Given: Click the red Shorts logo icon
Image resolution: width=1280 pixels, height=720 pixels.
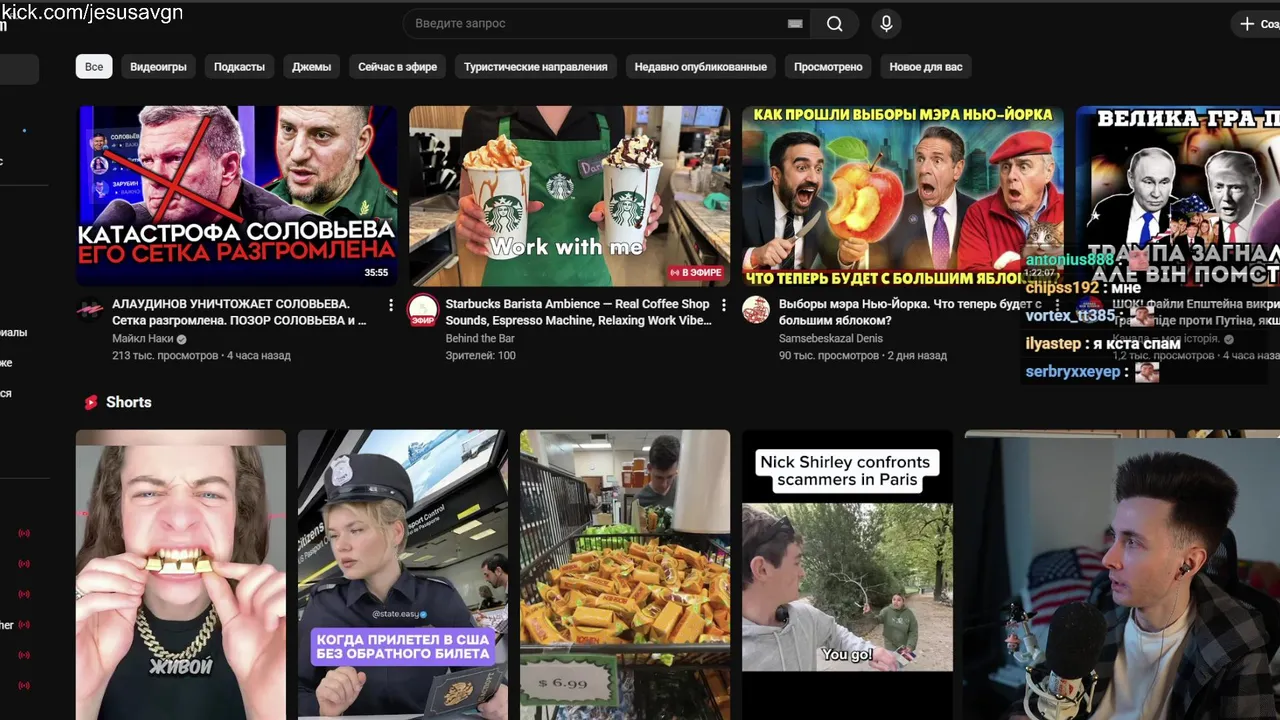Looking at the screenshot, I should coord(91,402).
